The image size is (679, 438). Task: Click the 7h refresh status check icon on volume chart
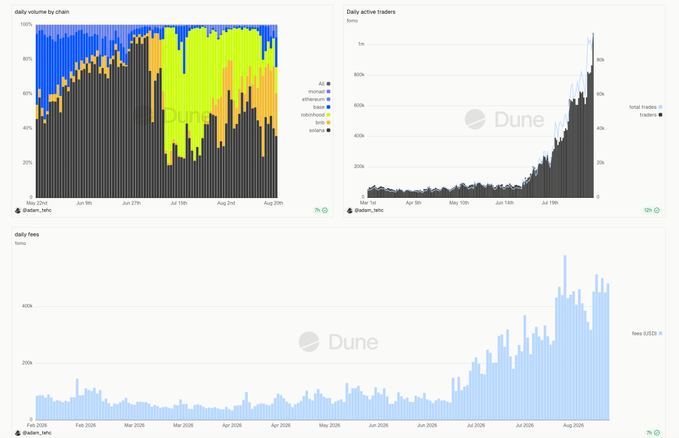(325, 210)
